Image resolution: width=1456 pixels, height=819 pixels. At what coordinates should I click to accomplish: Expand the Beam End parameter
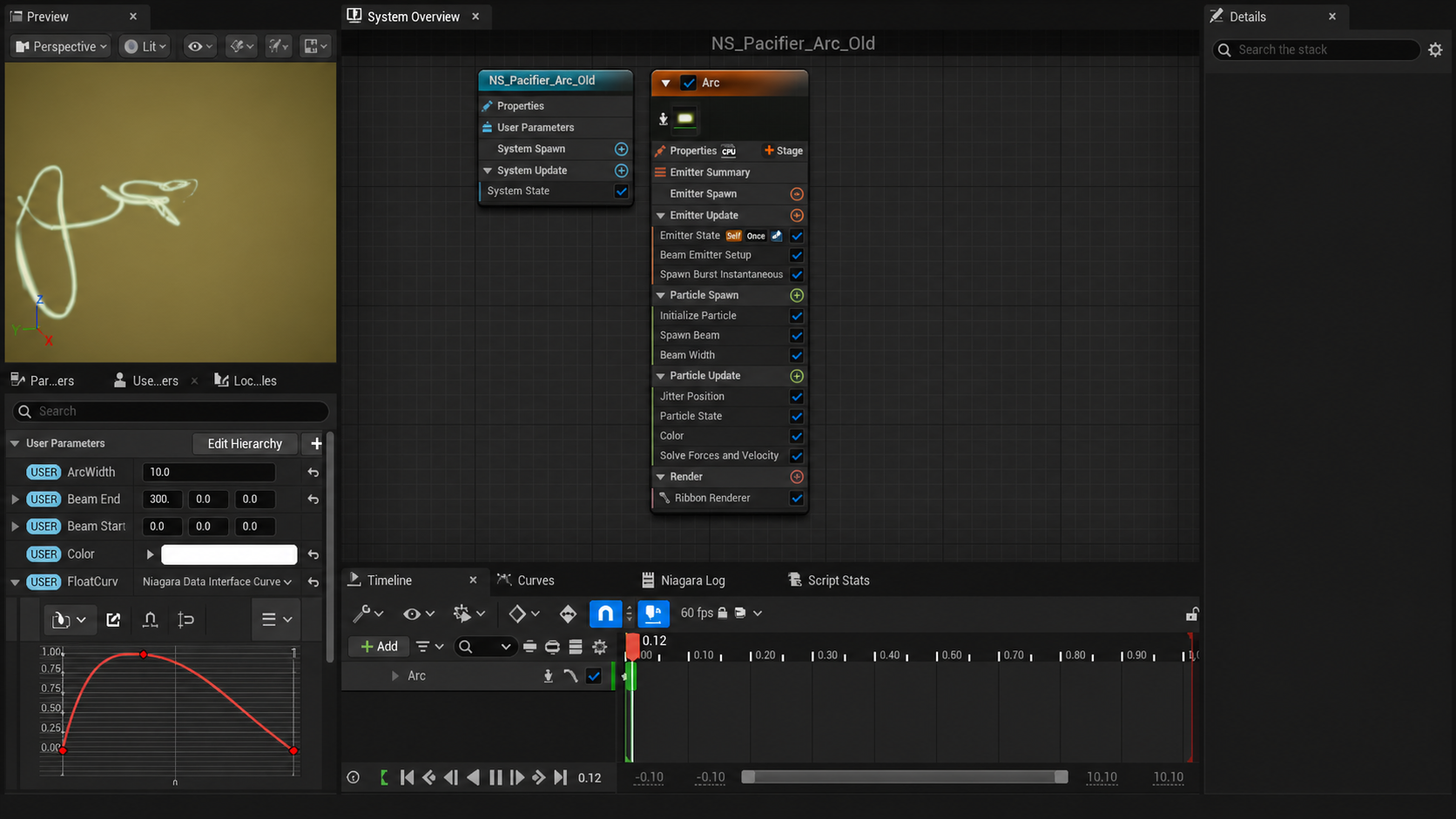[15, 500]
